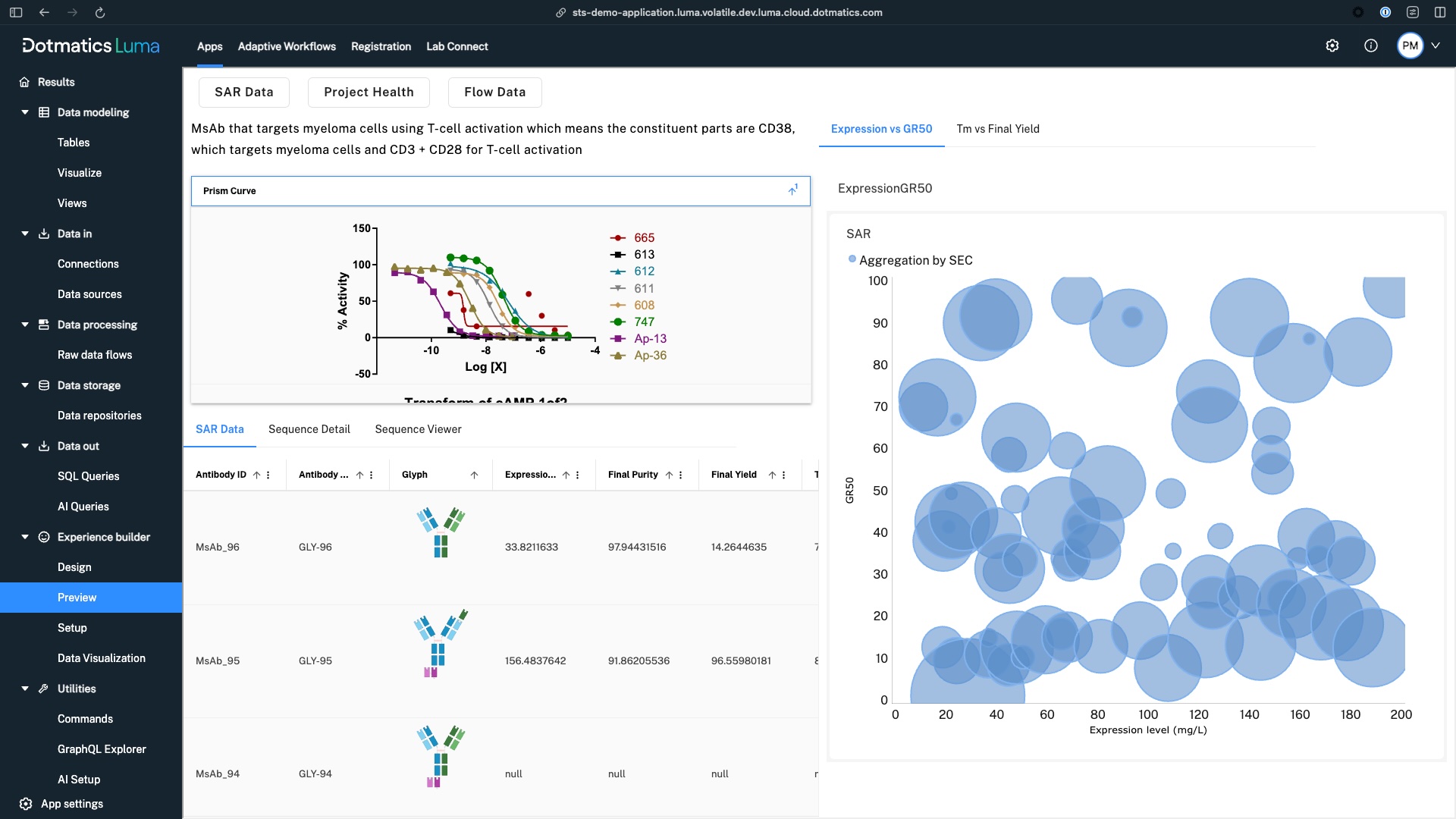
Task: Click the antibody glyph for MsAb_95
Action: coord(440,644)
